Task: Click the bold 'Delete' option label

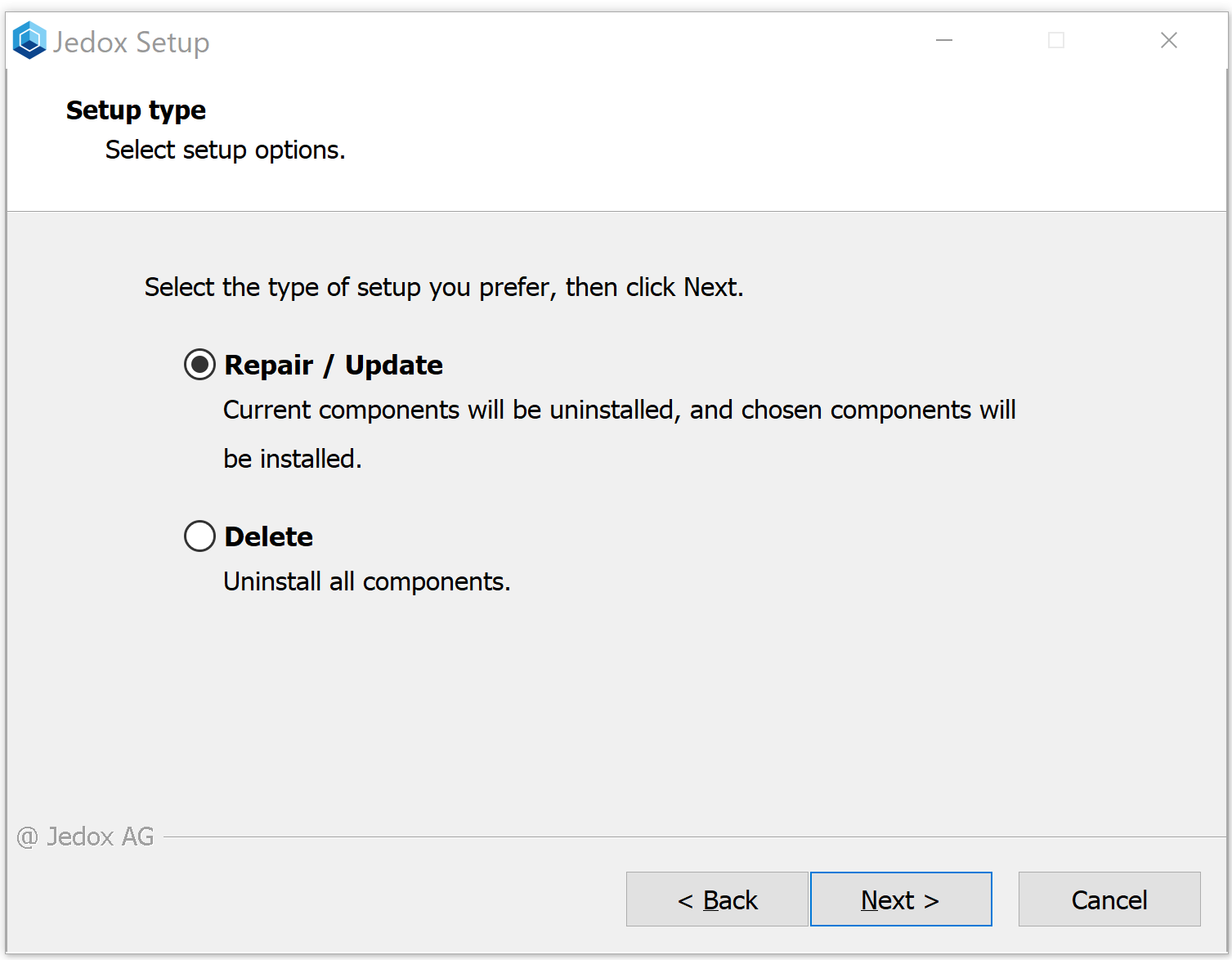Action: click(x=269, y=536)
